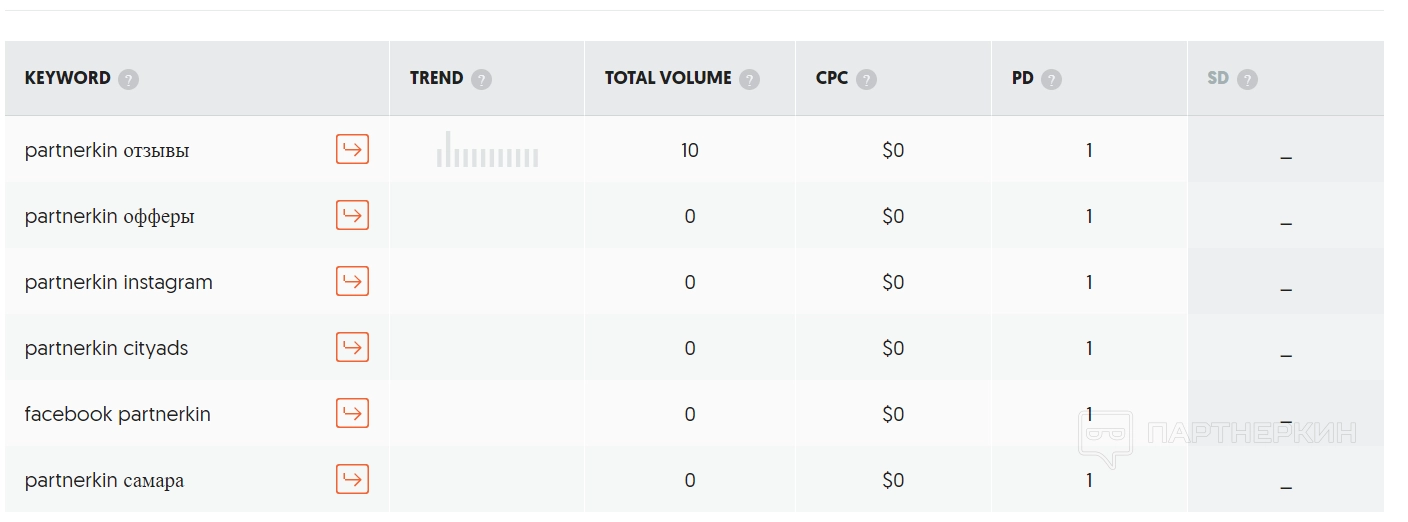The width and height of the screenshot is (1408, 522).
Task: Click help icon beside SD header
Action: (x=1247, y=79)
